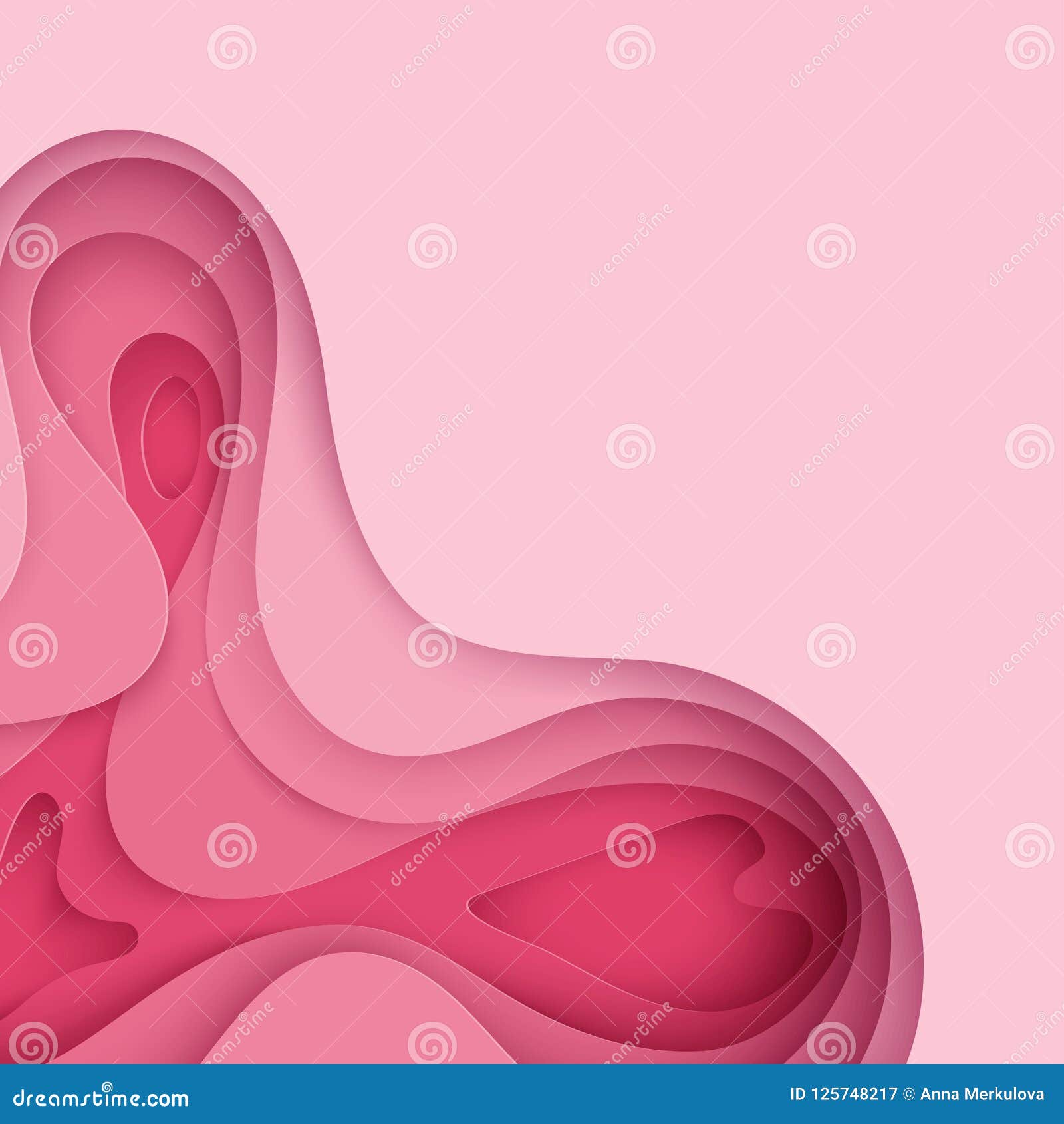Click the author name Anna Merkulova
Screen dimensions: 1064x1124
point(982,1094)
